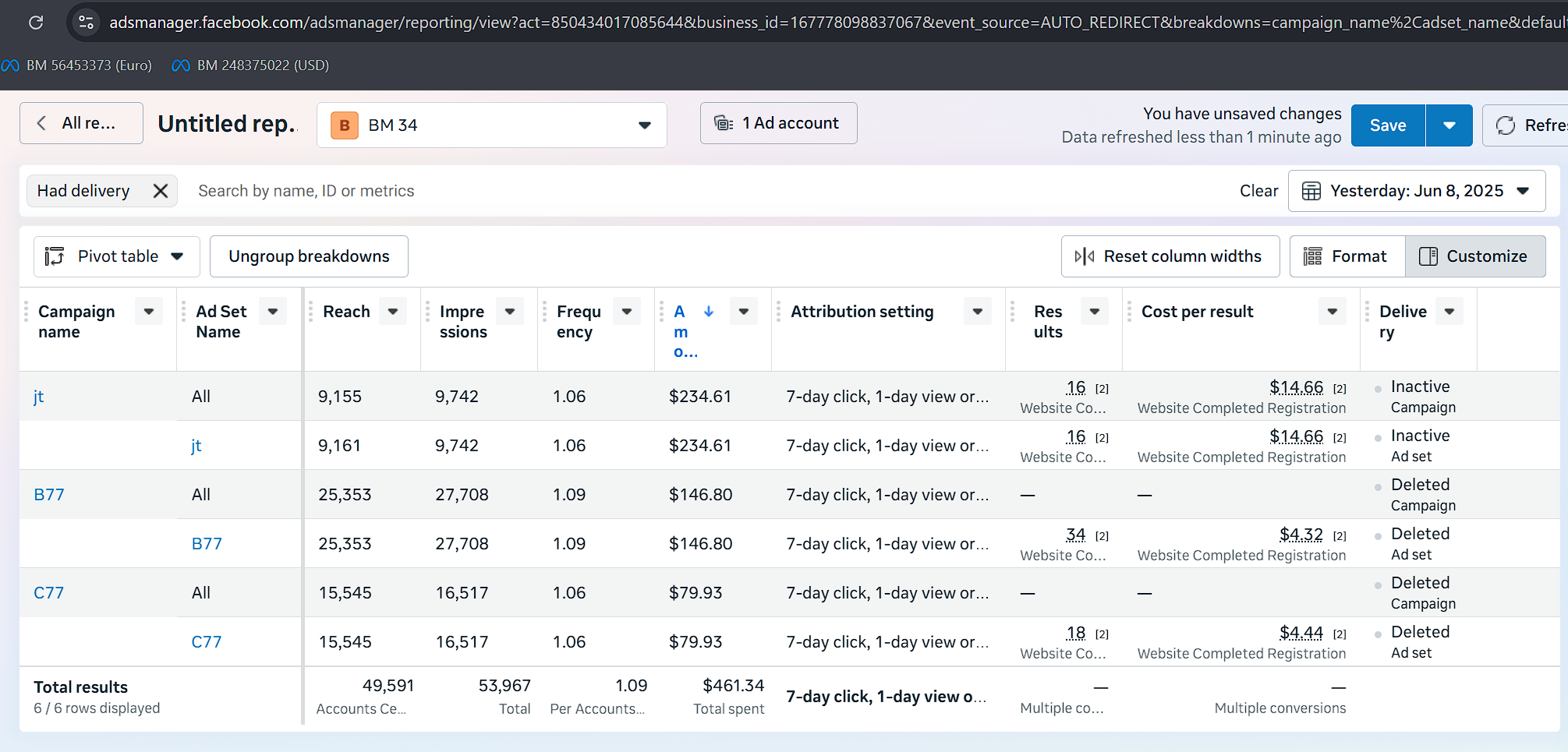Click the back arrow to All reports
This screenshot has width=1568, height=752.
pos(42,123)
